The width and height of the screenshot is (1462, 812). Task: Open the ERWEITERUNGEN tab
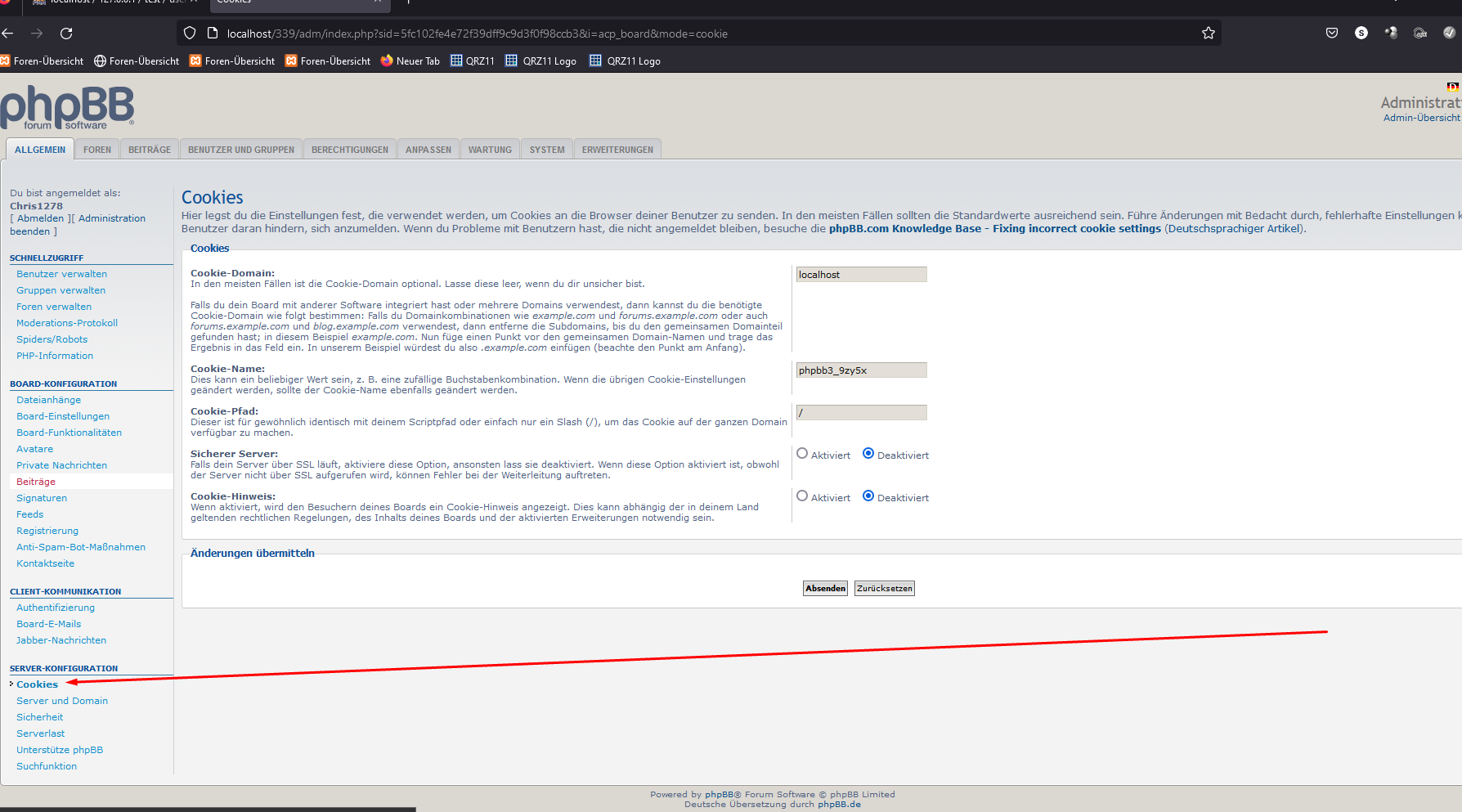pyautogui.click(x=617, y=150)
